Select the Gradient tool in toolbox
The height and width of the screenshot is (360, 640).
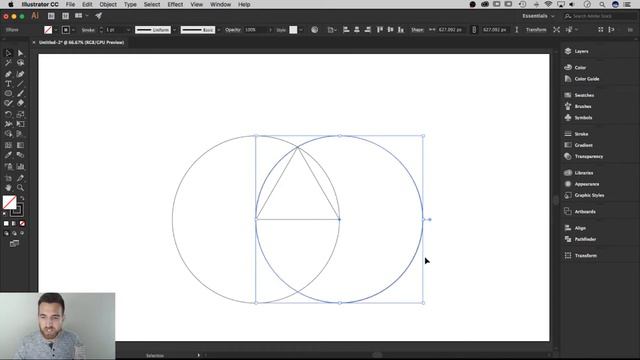click(x=20, y=145)
